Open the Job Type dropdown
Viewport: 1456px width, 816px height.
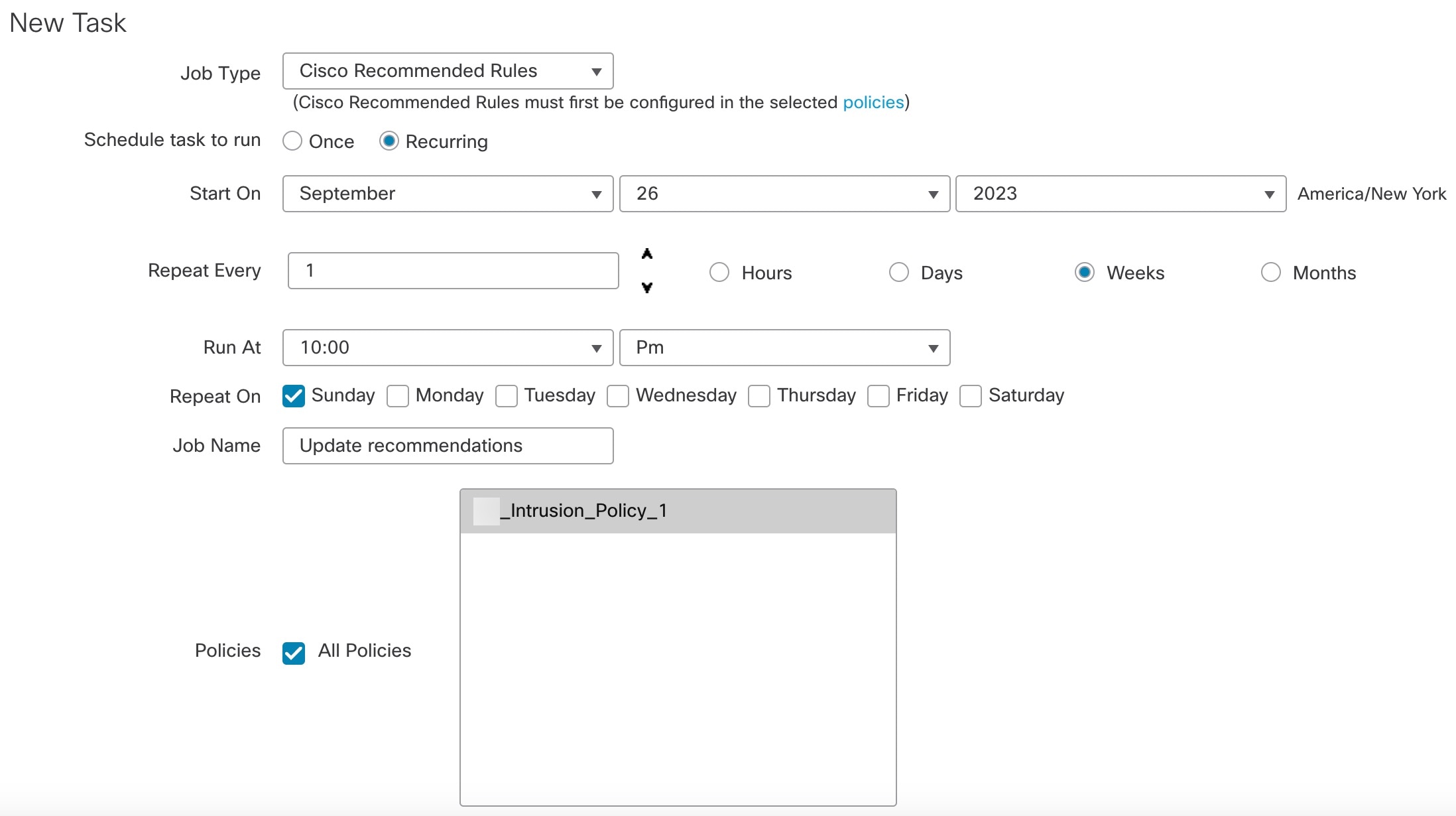coord(448,71)
